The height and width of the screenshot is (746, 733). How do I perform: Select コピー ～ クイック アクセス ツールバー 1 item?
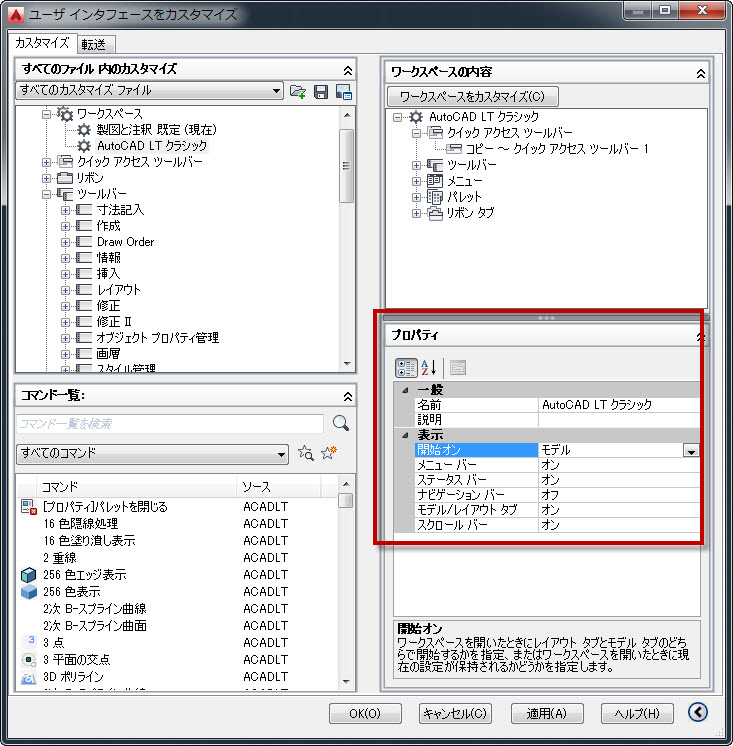click(x=557, y=149)
